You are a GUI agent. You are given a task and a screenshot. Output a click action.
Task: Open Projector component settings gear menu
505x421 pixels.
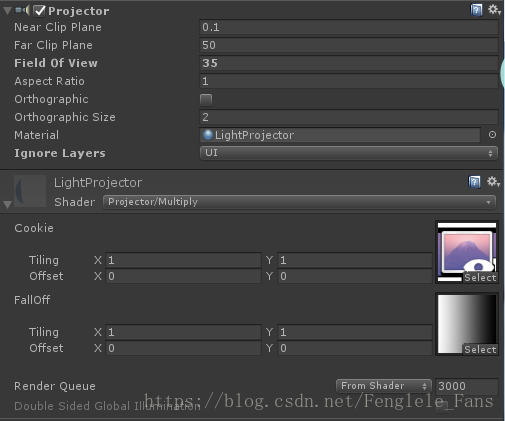coord(494,10)
